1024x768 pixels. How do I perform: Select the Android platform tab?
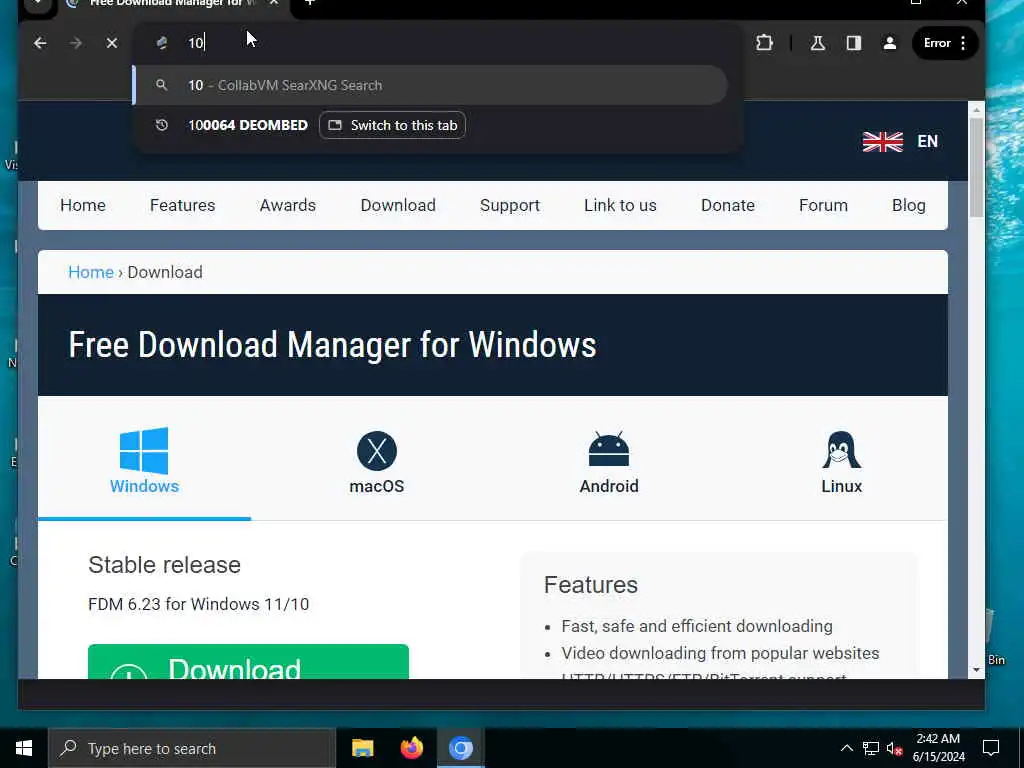pyautogui.click(x=609, y=461)
